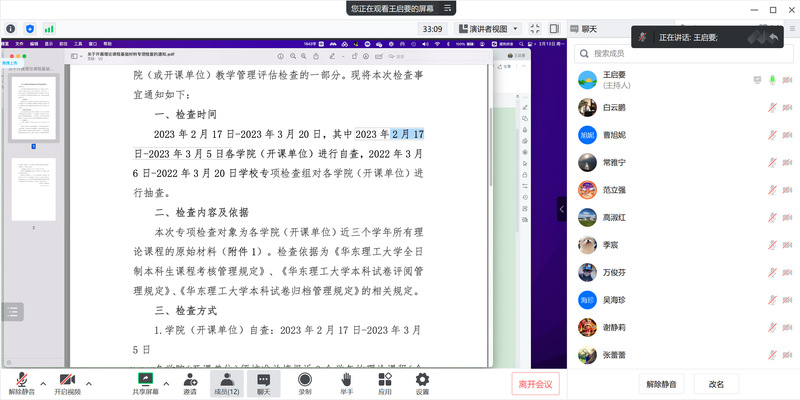
Task: Click the blue security shield icon
Action: coord(29,29)
